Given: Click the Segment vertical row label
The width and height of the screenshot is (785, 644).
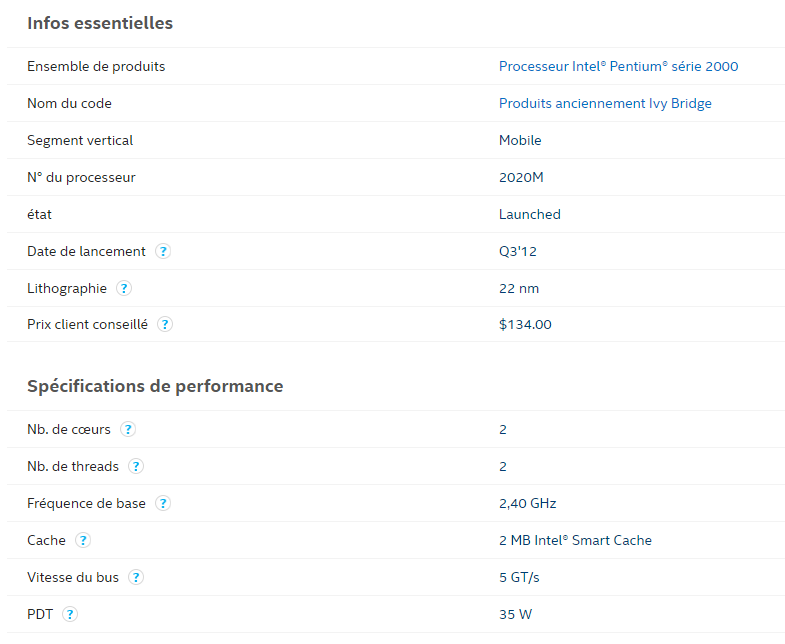Looking at the screenshot, I should pyautogui.click(x=80, y=140).
